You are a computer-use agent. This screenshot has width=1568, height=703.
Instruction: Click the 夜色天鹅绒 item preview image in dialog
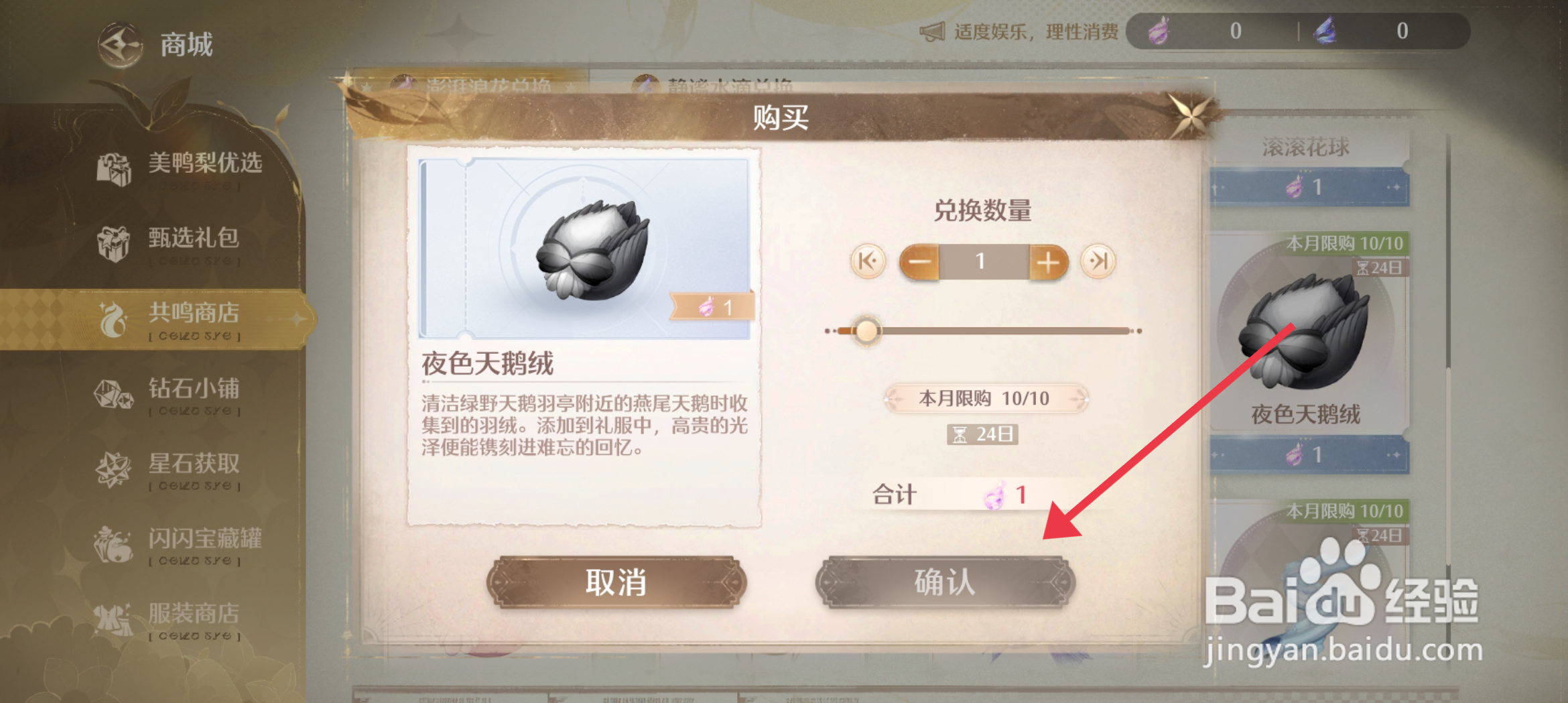pos(584,249)
